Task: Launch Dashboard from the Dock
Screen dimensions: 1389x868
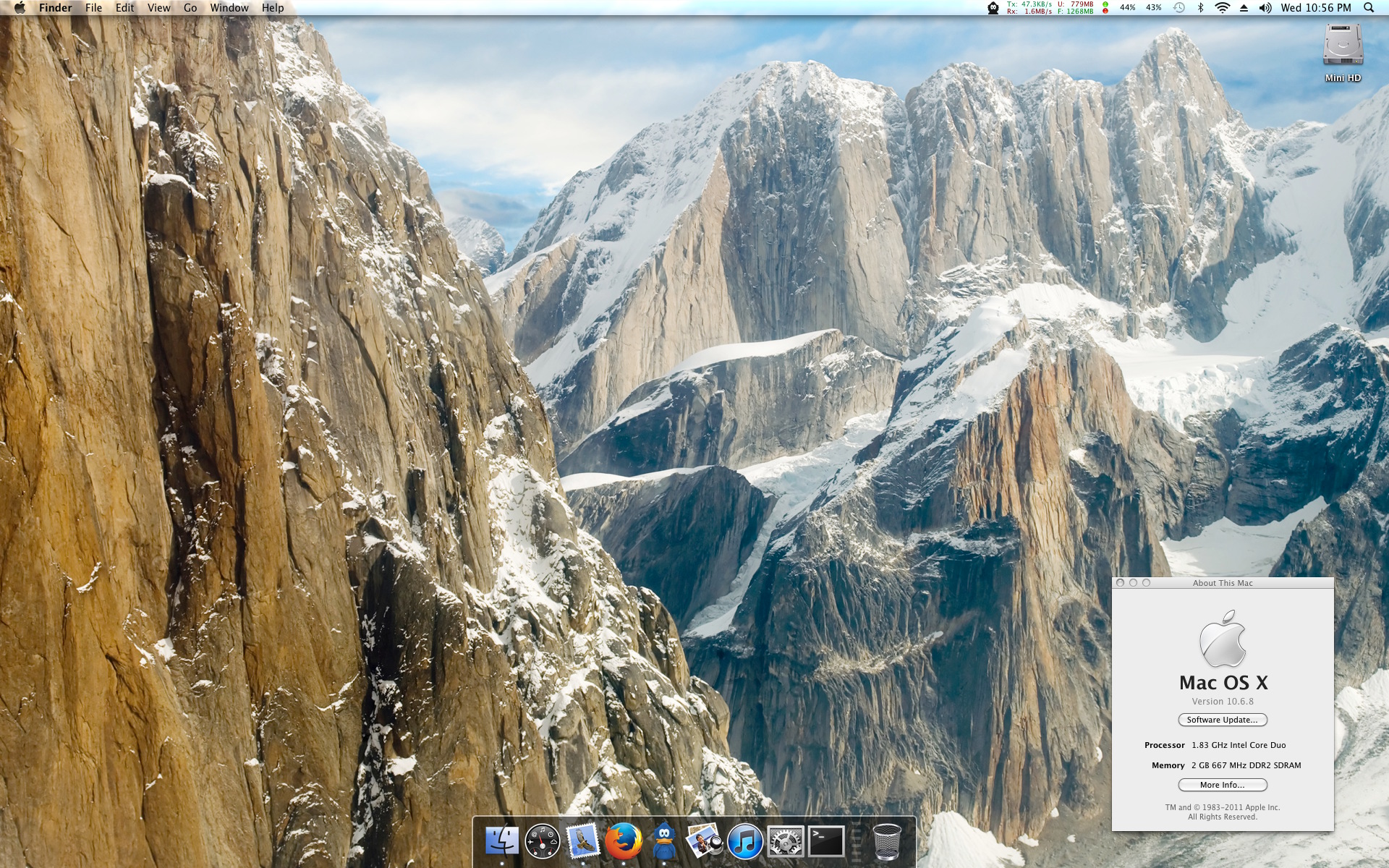Action: (x=543, y=842)
